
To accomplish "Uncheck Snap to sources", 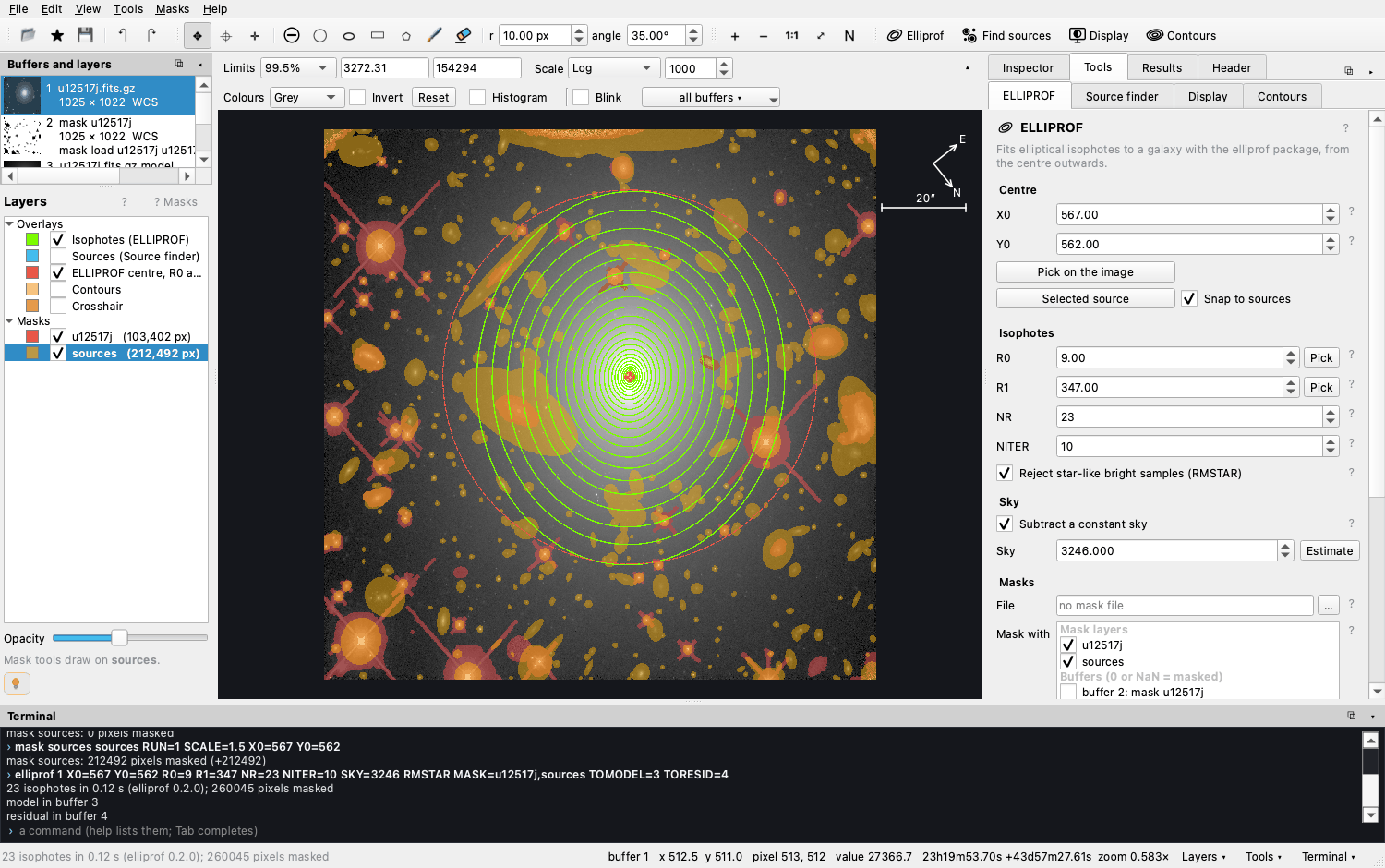I will point(1189,298).
